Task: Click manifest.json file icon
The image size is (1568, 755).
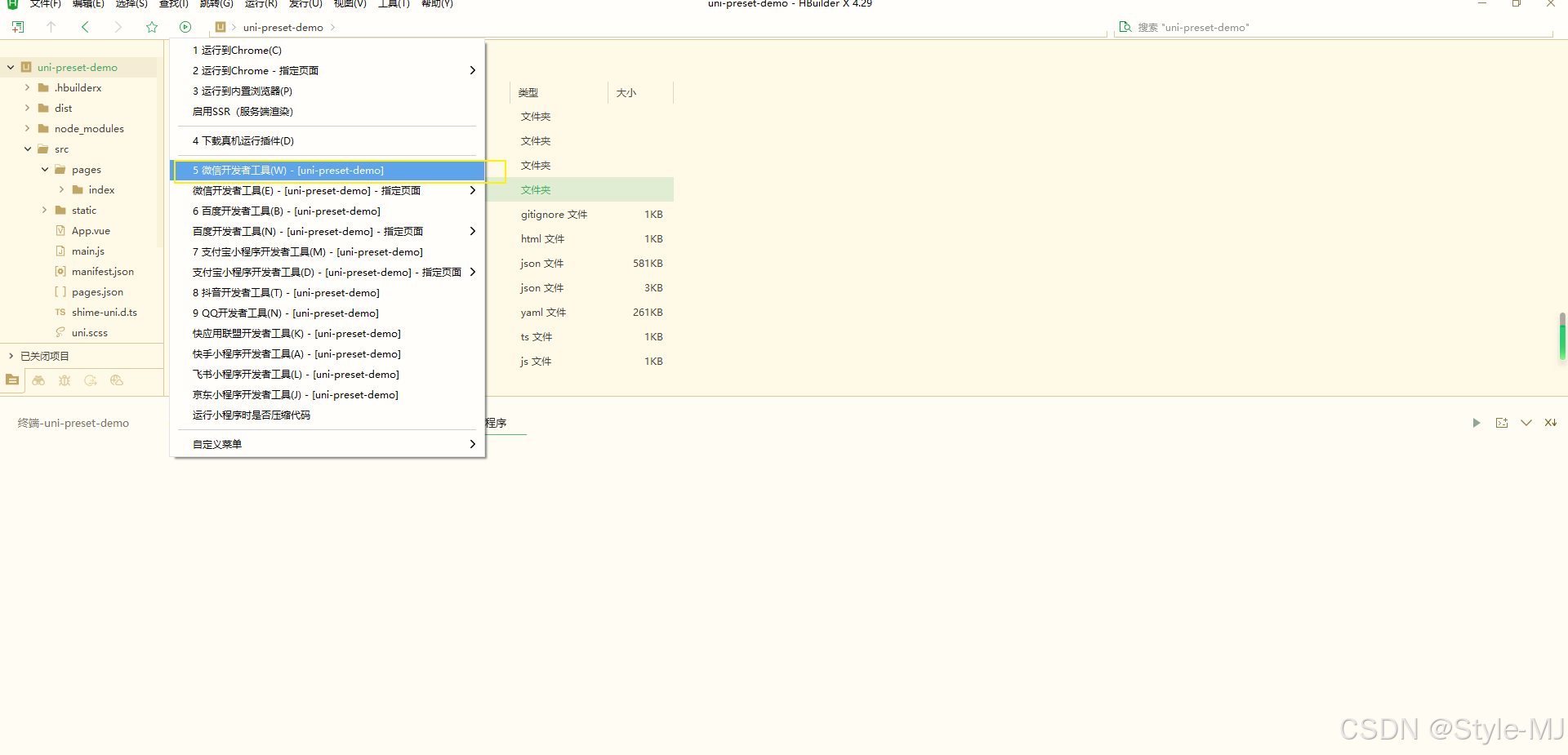Action: tap(60, 272)
